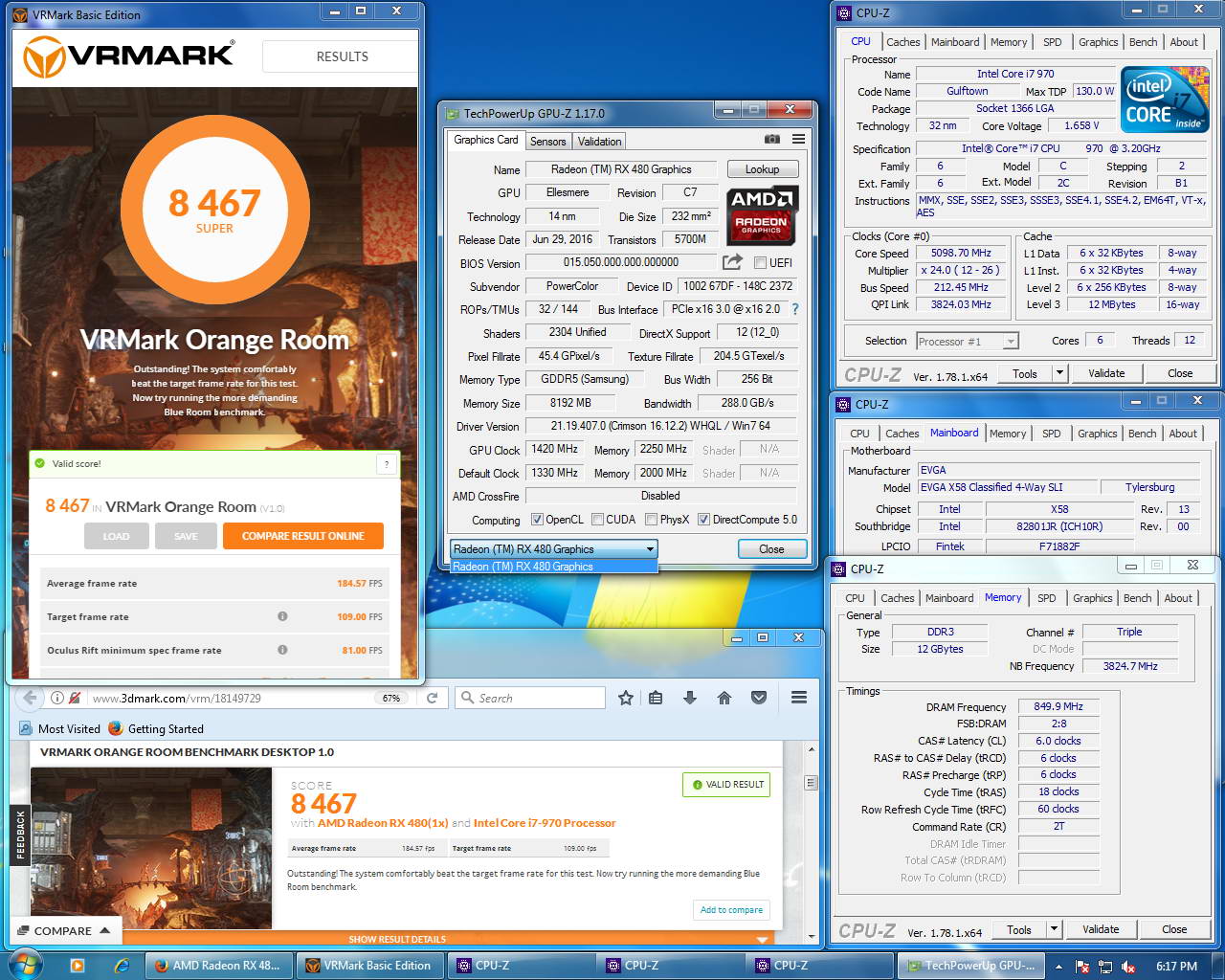Screen dimensions: 1225x980
Task: Click Add to compare link
Action: (x=731, y=910)
